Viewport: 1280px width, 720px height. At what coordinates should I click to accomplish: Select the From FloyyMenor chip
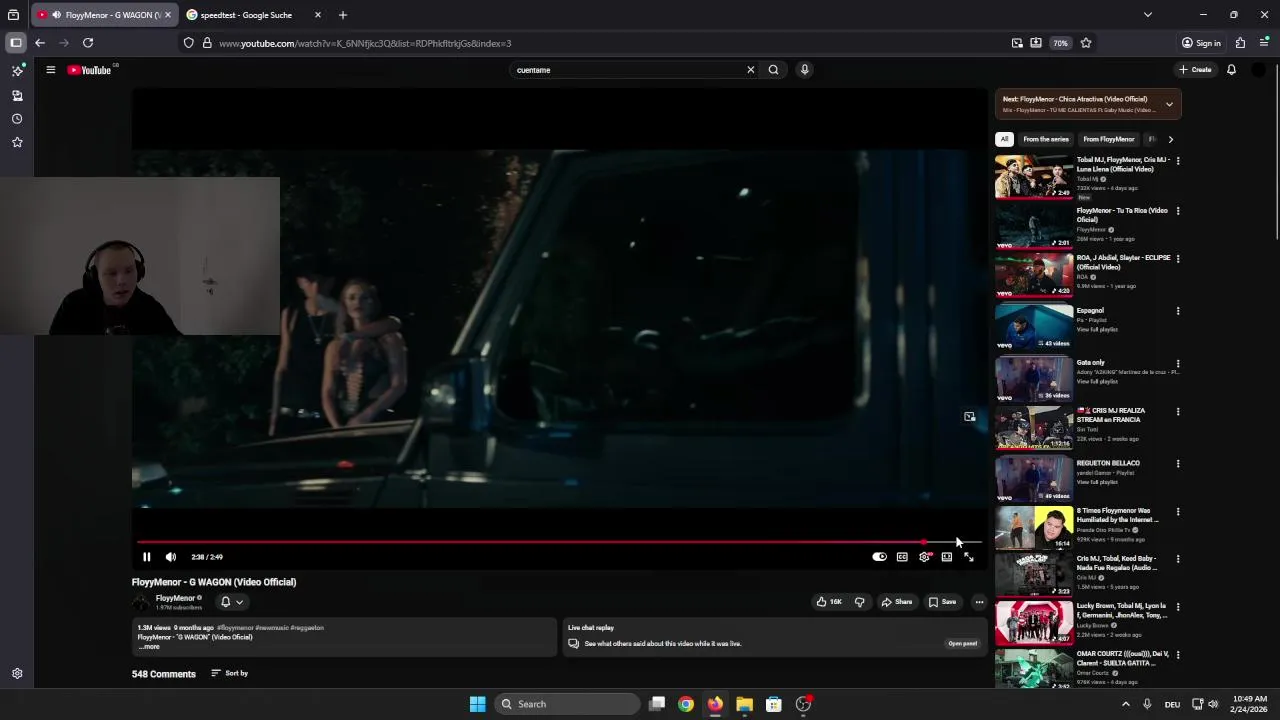pyautogui.click(x=1109, y=139)
